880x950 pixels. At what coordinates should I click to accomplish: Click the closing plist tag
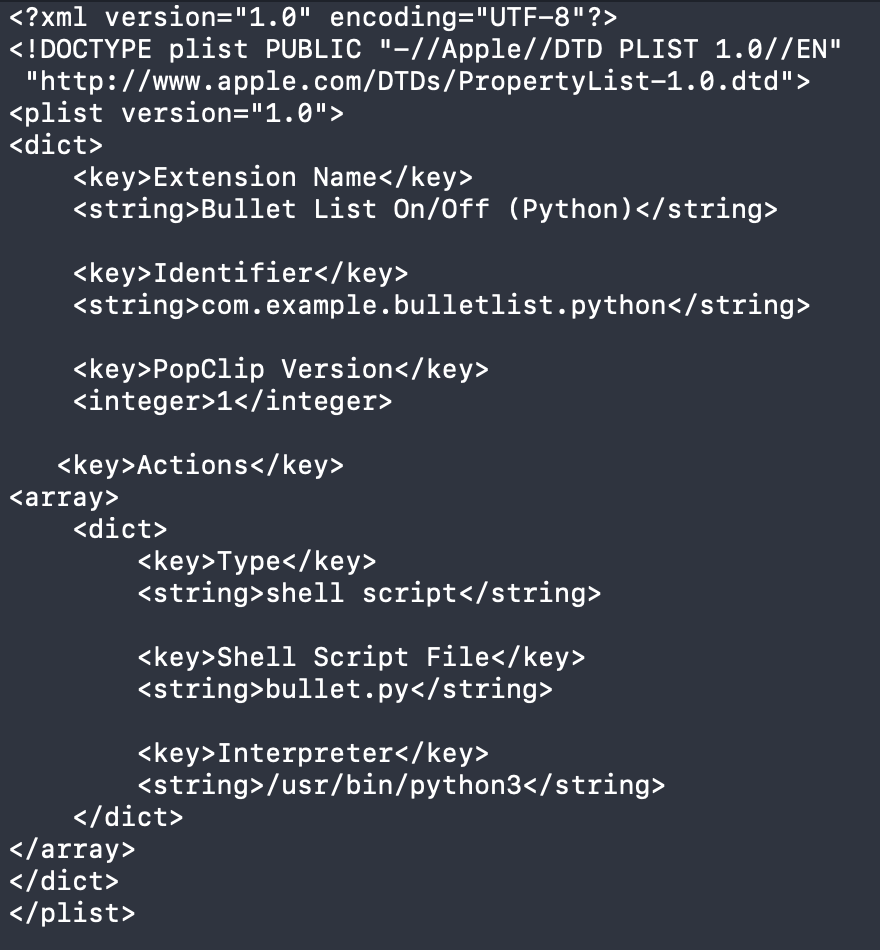pos(72,913)
